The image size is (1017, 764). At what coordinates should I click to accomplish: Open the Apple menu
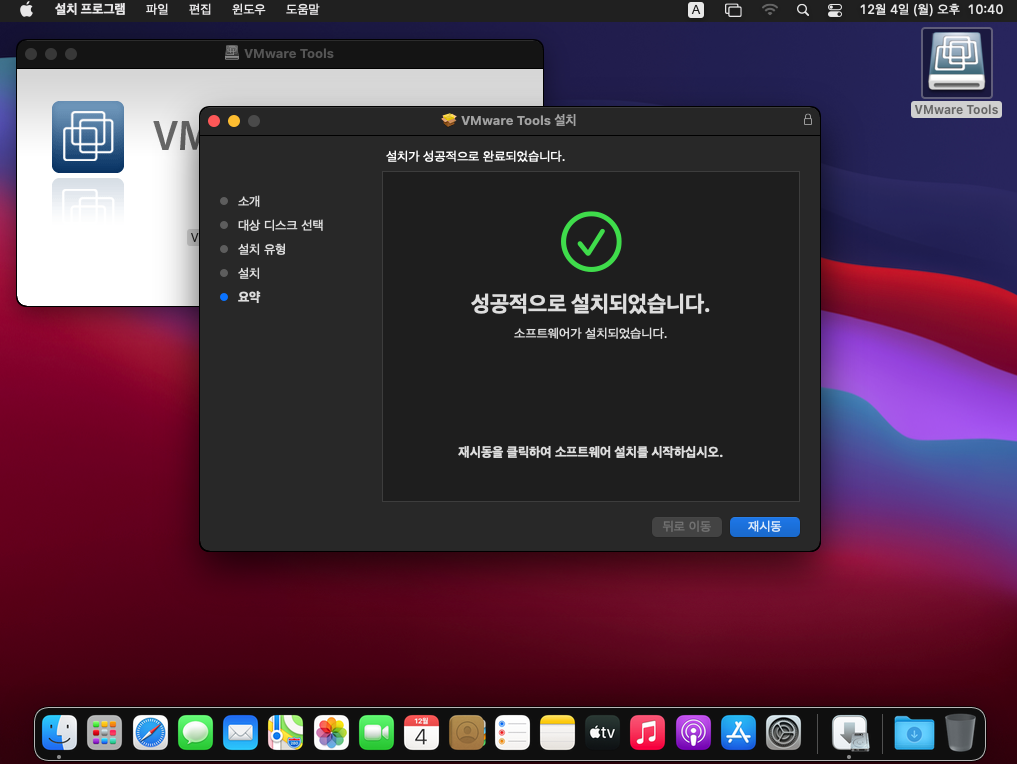[26, 10]
